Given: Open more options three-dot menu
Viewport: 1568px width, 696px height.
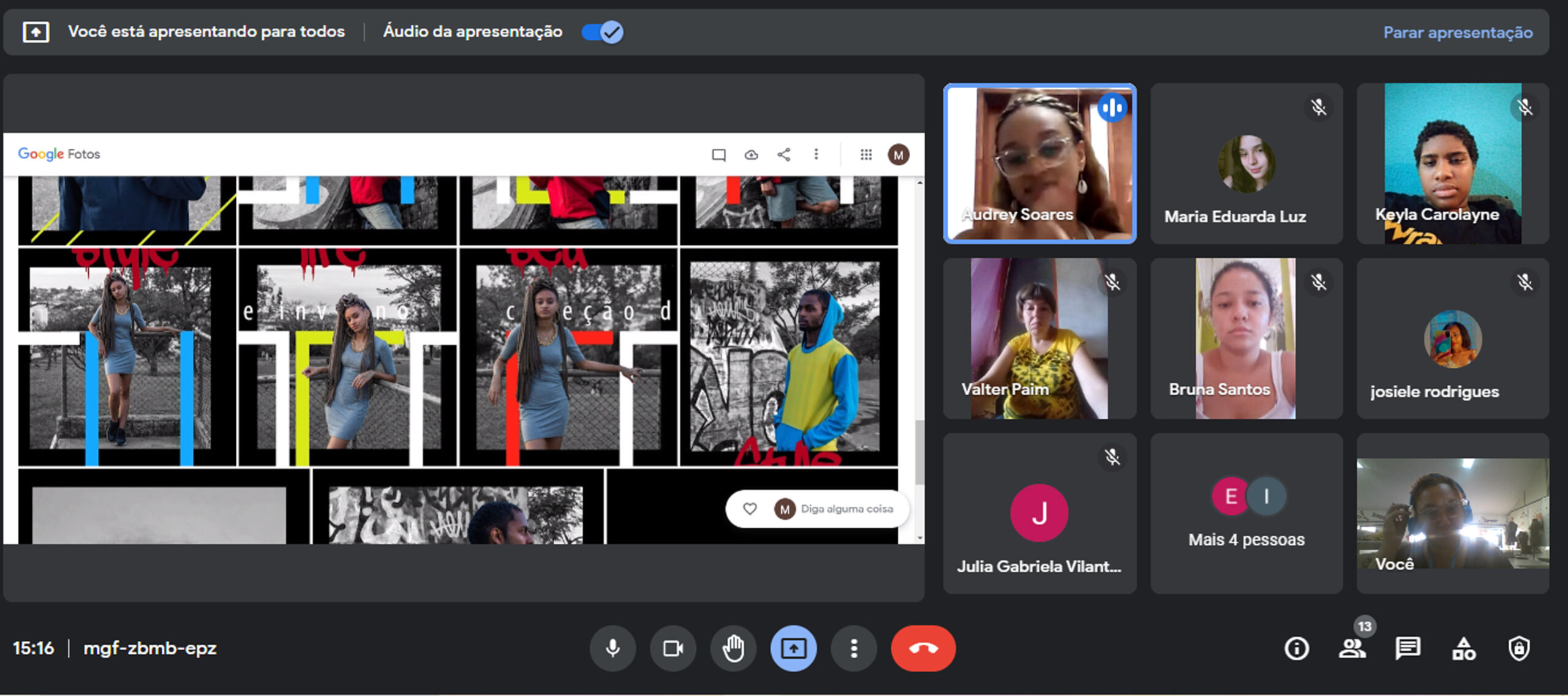Looking at the screenshot, I should point(854,648).
